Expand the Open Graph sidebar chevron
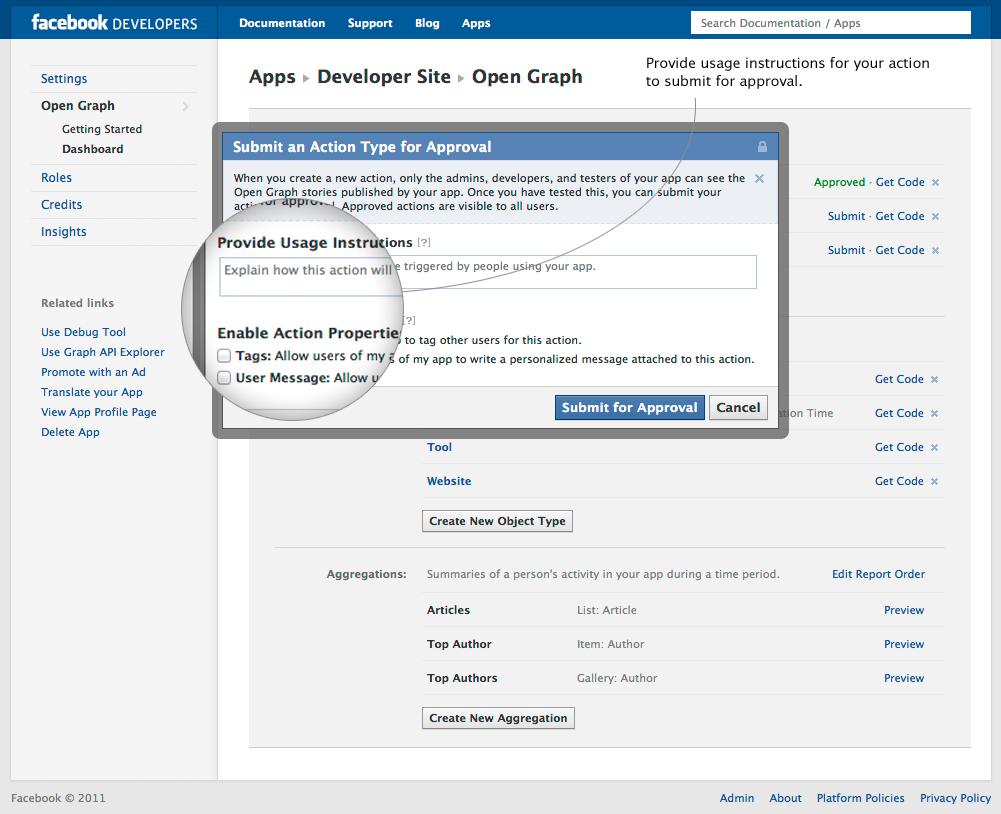This screenshot has height=814, width=1001. [186, 106]
